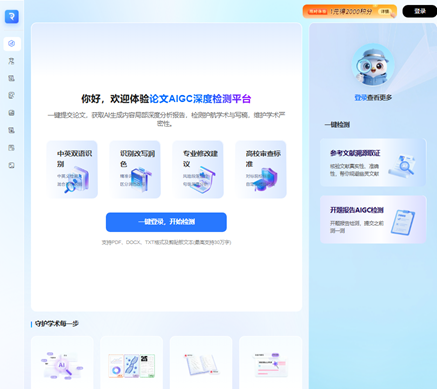Click the owl detective mascot avatar

click(x=373, y=65)
